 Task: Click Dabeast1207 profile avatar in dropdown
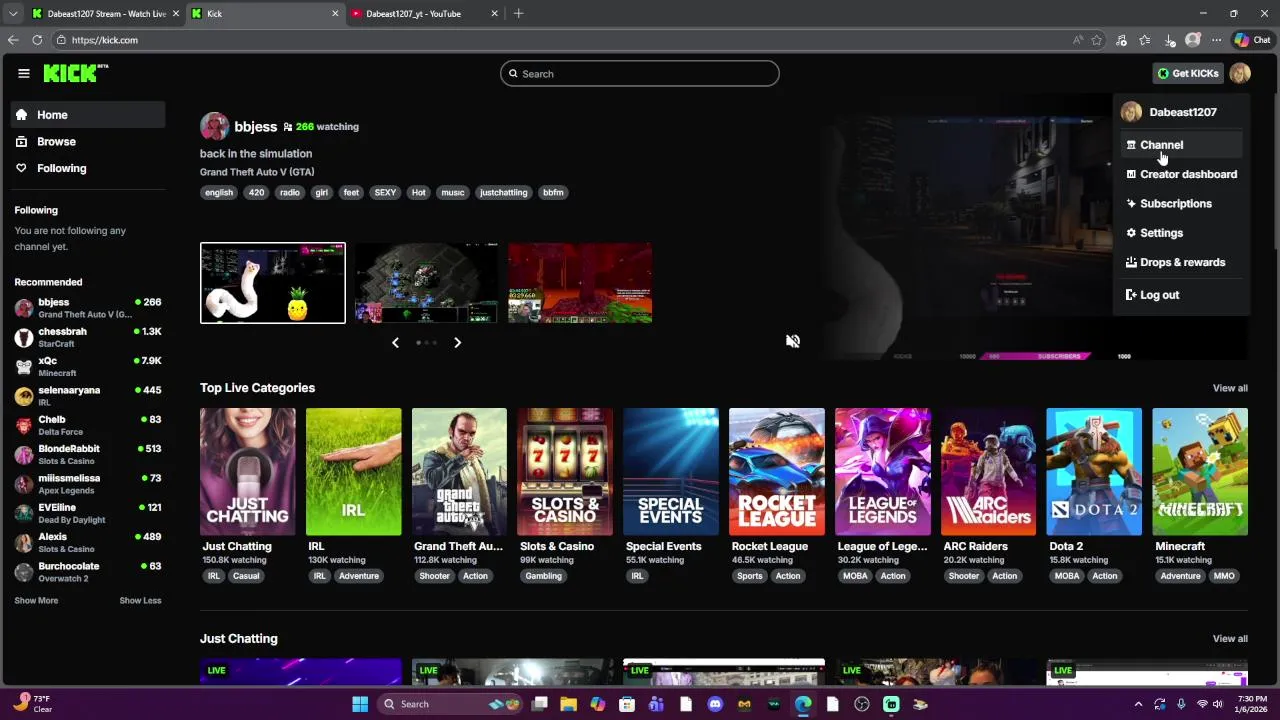pos(1131,112)
